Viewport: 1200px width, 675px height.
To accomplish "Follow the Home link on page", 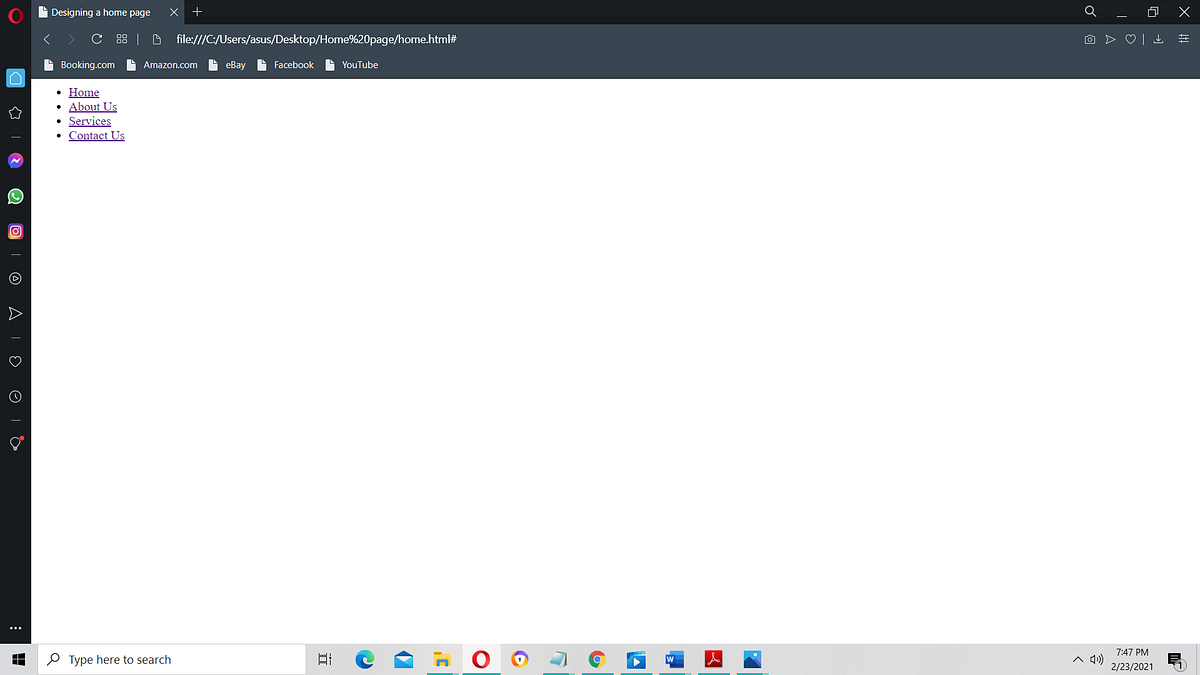I will coord(84,92).
